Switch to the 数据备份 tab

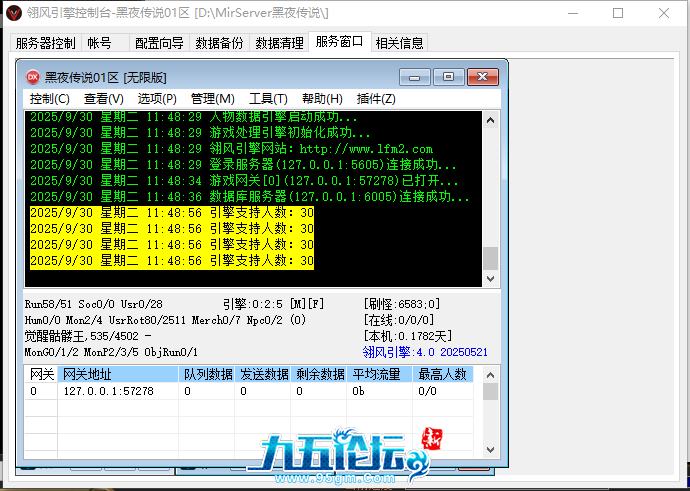(218, 43)
